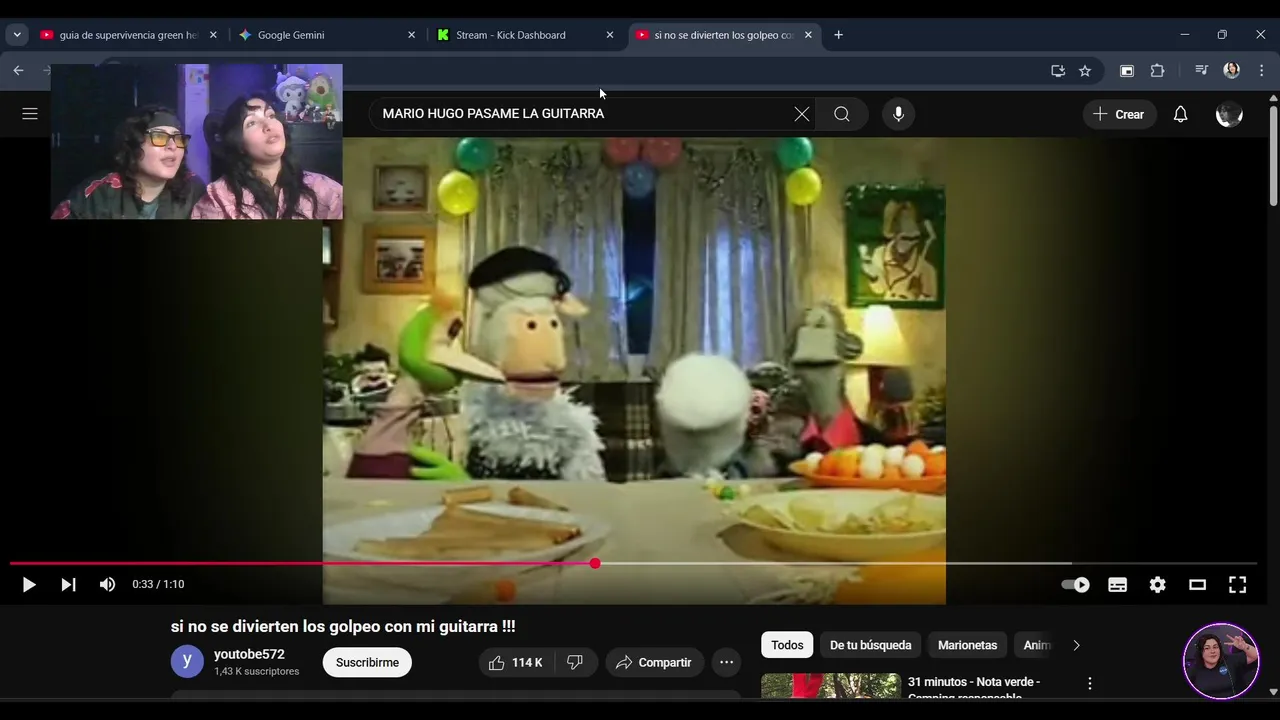Select the Marionetas filter chip
Screen dimensions: 1280x720
(x=967, y=645)
